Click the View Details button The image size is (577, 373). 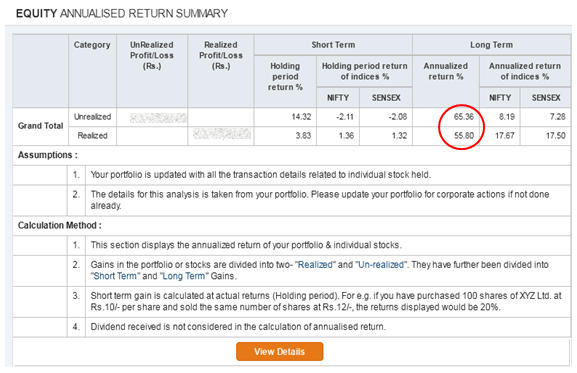pos(280,351)
